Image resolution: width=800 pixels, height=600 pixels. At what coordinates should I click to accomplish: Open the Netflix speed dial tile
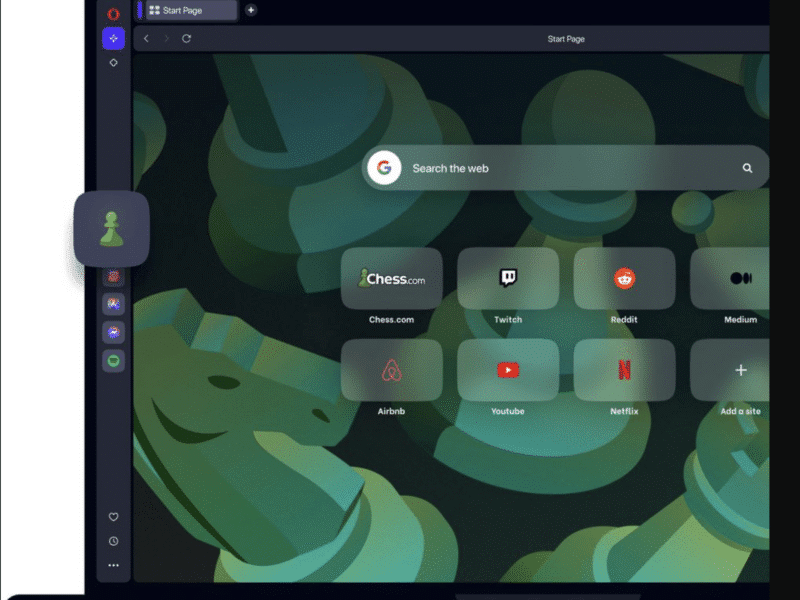(x=624, y=370)
